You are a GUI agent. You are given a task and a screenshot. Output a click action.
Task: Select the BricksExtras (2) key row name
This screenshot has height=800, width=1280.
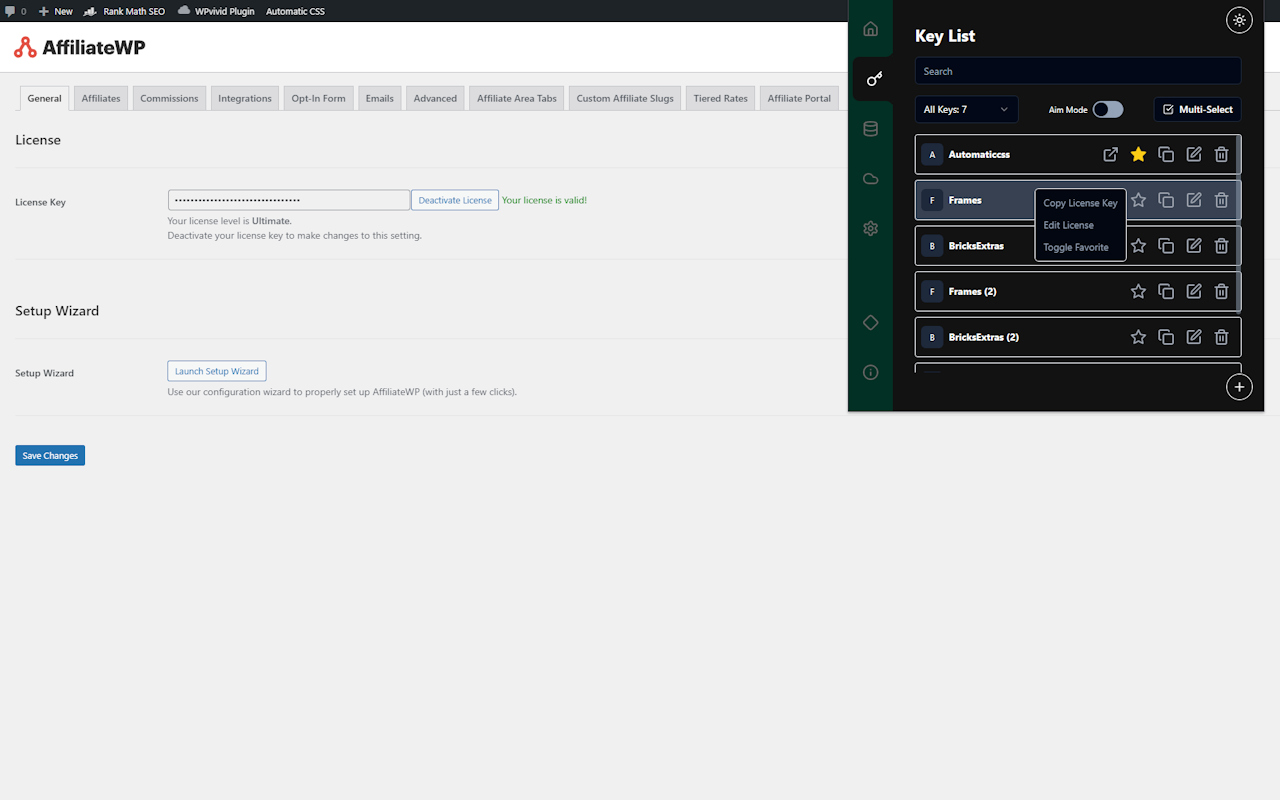tap(983, 337)
